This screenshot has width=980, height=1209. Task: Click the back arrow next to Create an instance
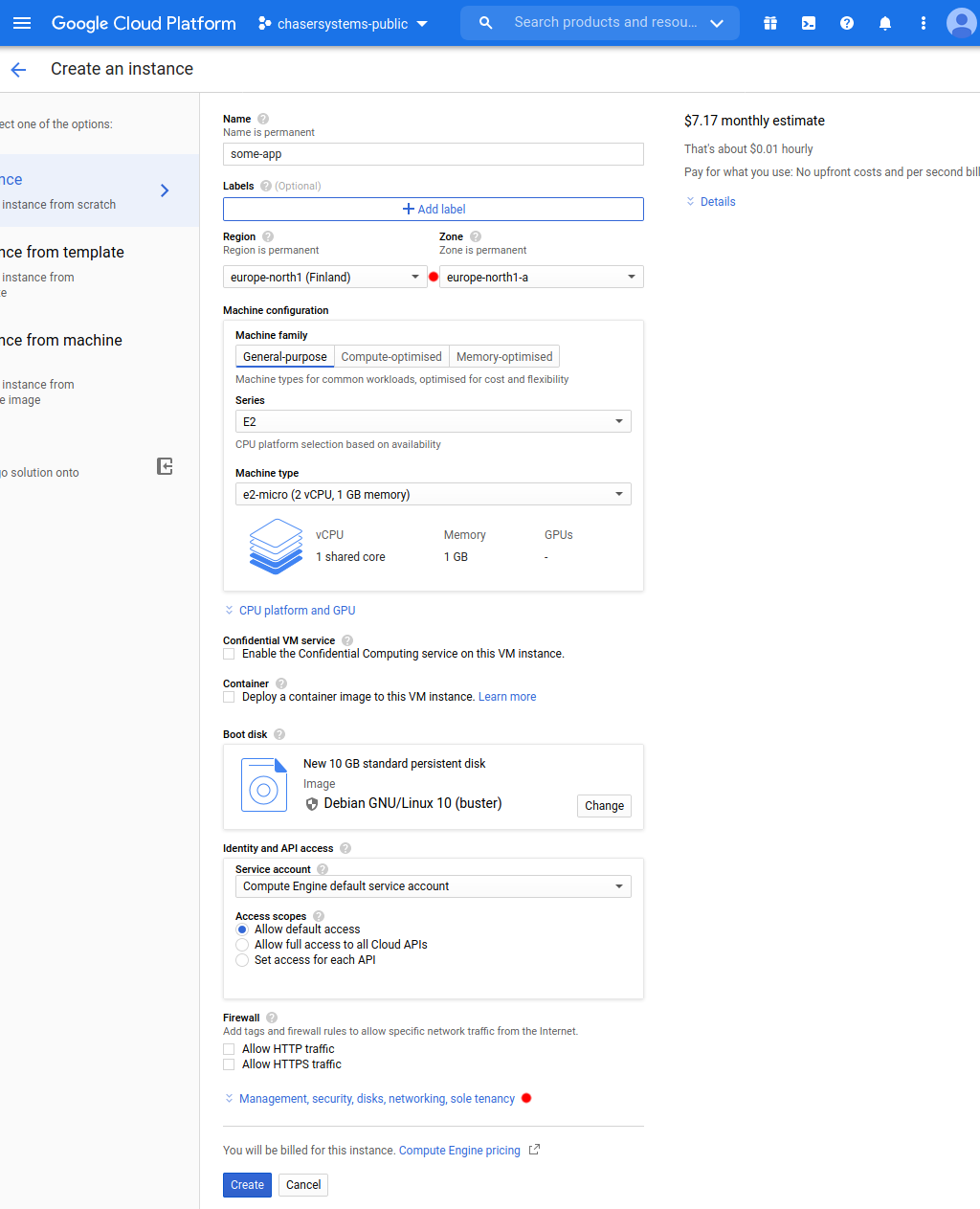point(18,69)
